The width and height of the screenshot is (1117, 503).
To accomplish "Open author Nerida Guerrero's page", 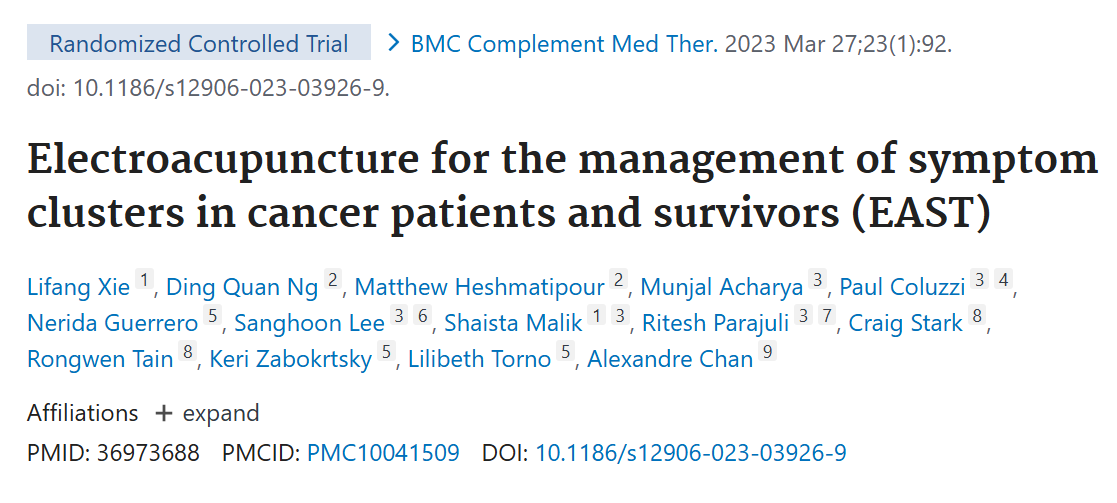I will pos(112,323).
